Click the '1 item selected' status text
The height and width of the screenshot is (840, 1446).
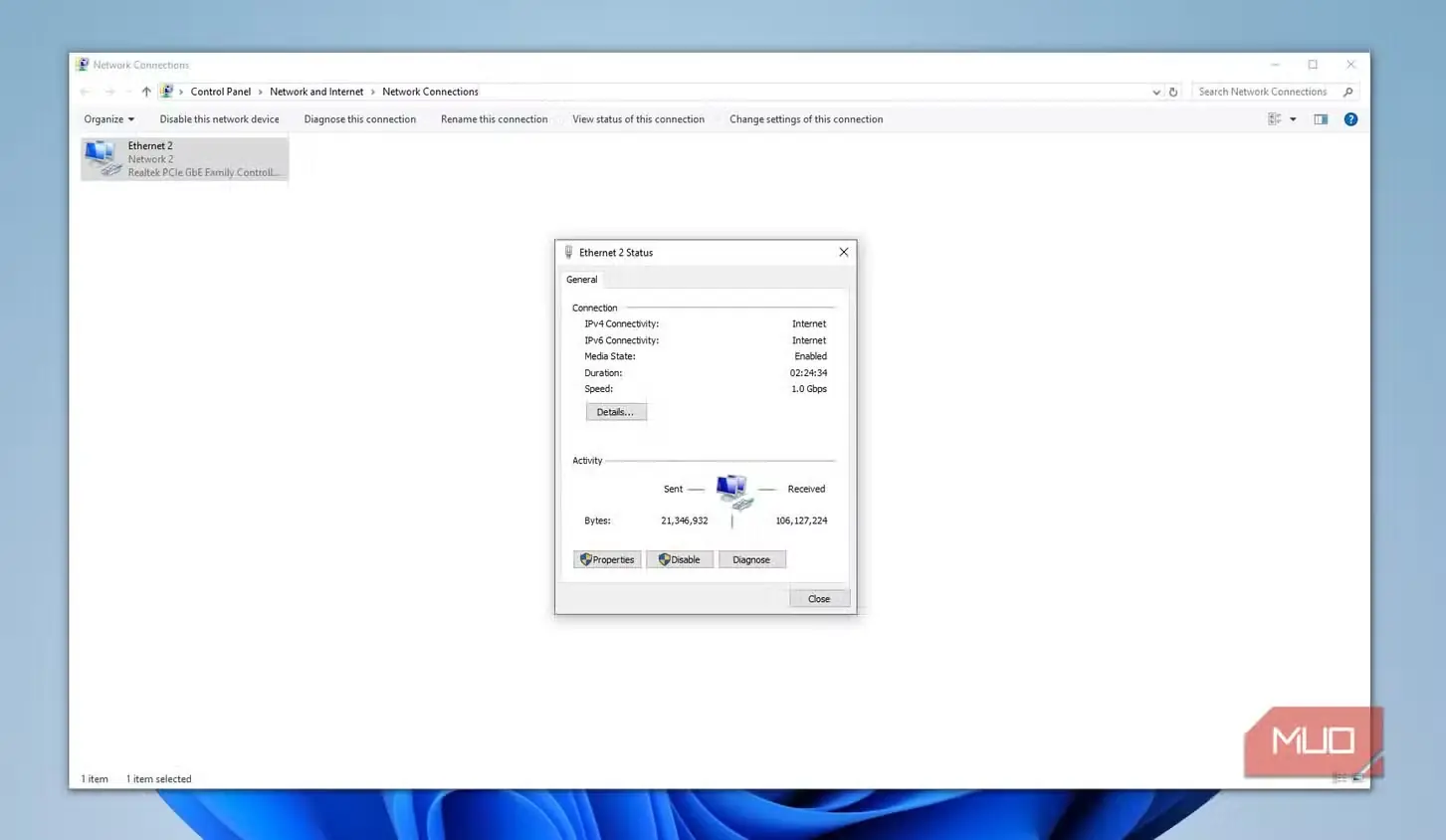(159, 779)
